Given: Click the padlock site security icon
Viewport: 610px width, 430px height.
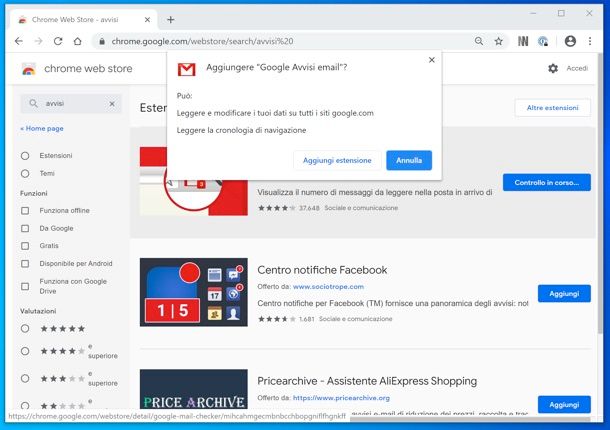Looking at the screenshot, I should pyautogui.click(x=102, y=41).
